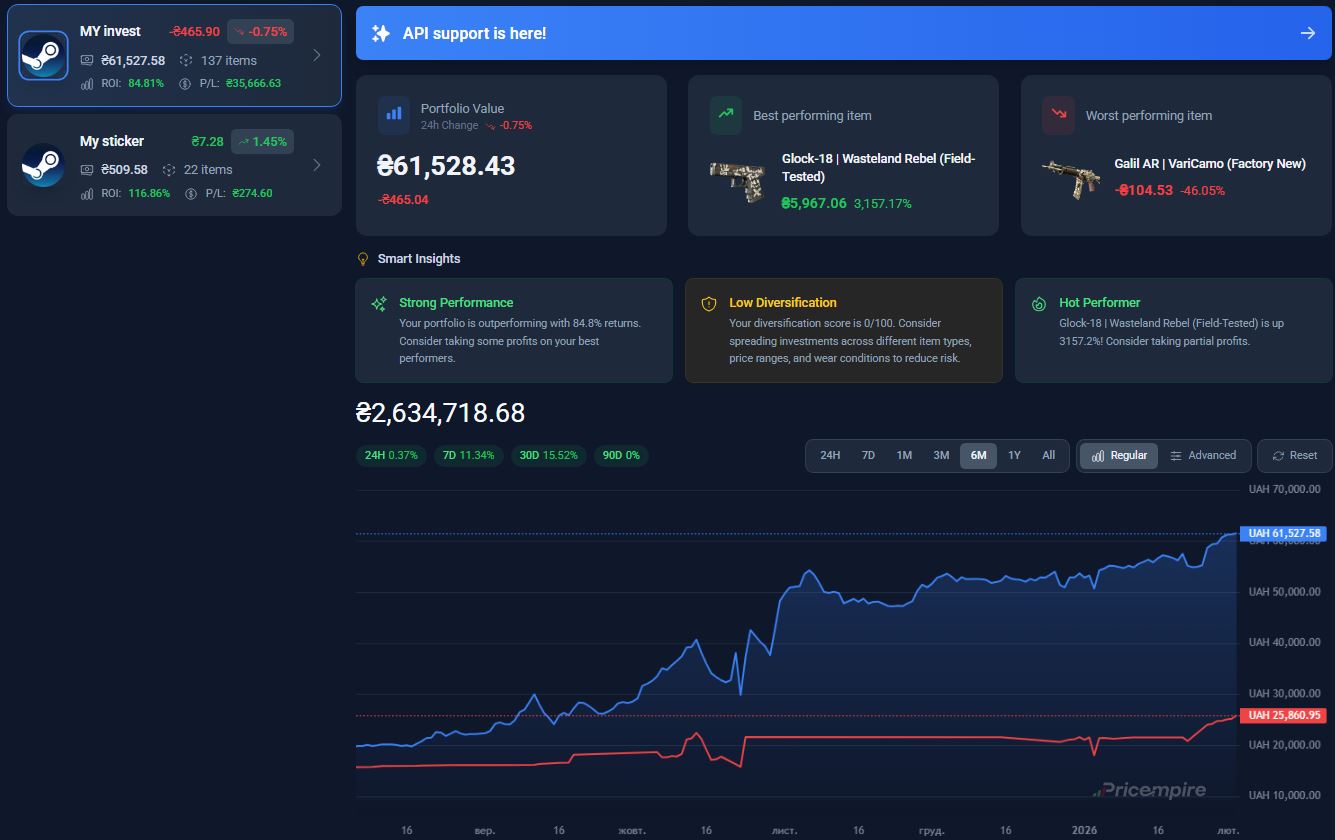Click the Smart Insights lightbulb icon
The height and width of the screenshot is (840, 1335).
(364, 259)
